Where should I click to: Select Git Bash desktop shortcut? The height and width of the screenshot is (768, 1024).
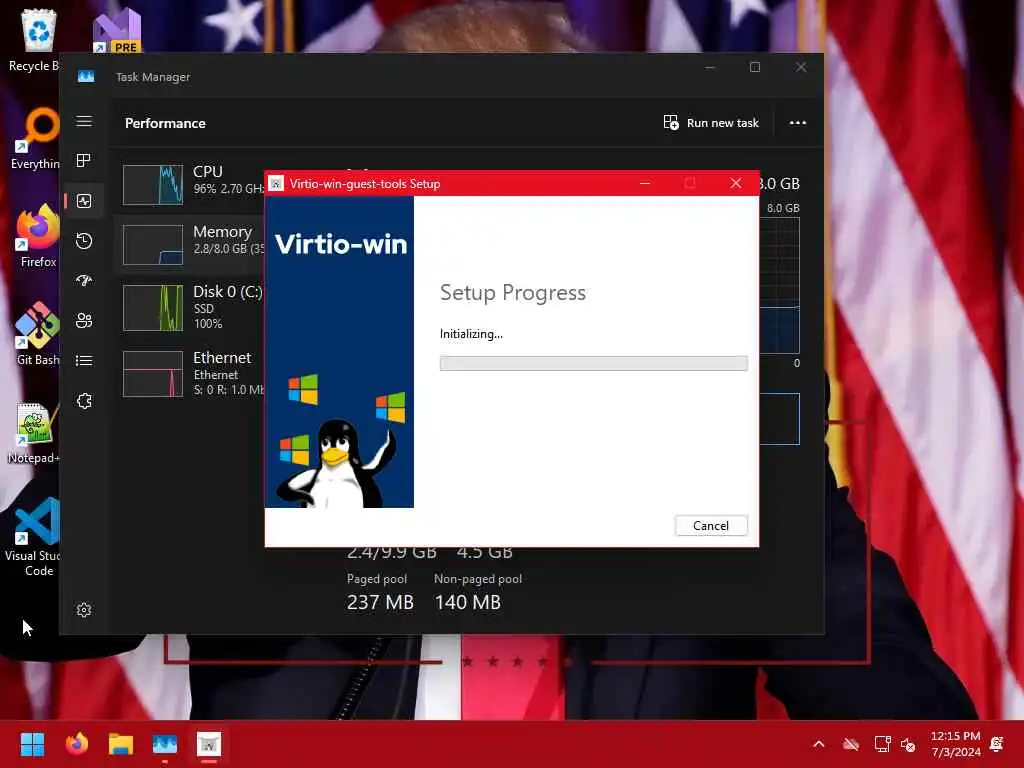click(x=37, y=334)
